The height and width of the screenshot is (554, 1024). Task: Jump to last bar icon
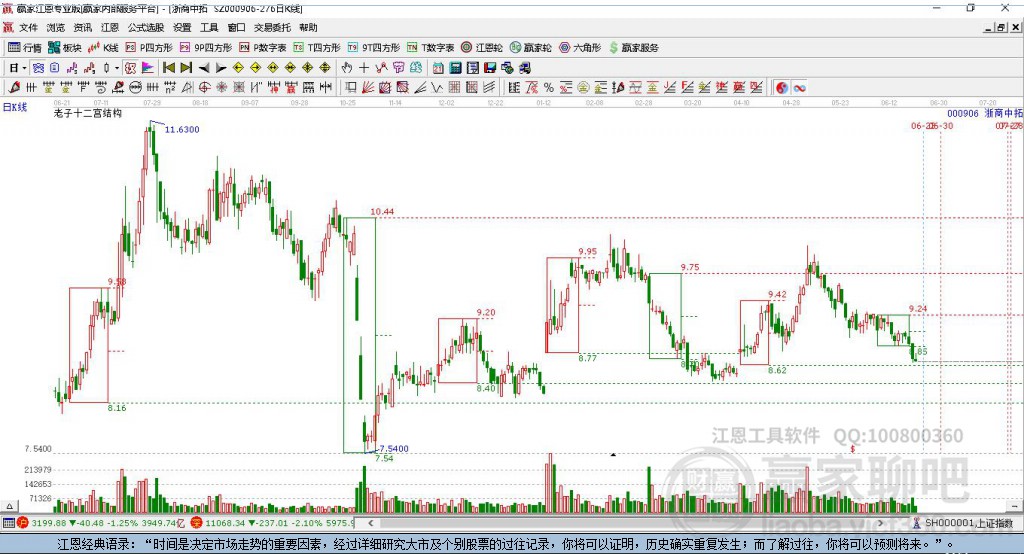pos(186,68)
